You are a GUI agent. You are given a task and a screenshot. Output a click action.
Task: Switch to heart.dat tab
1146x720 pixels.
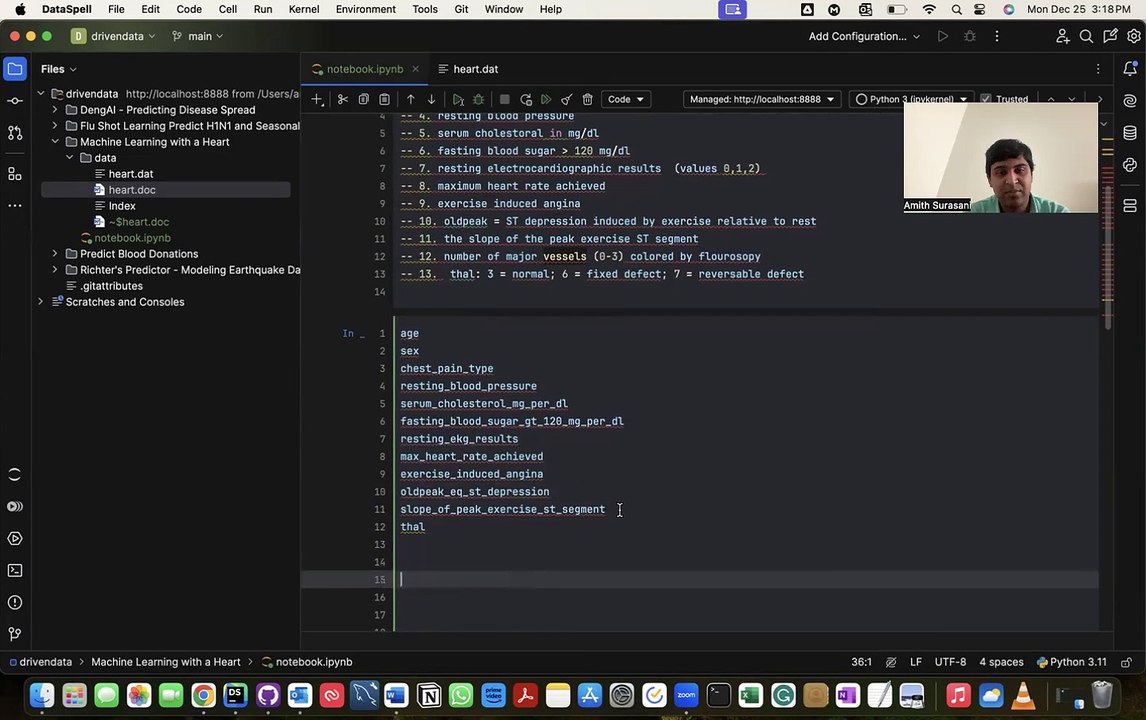tap(468, 69)
